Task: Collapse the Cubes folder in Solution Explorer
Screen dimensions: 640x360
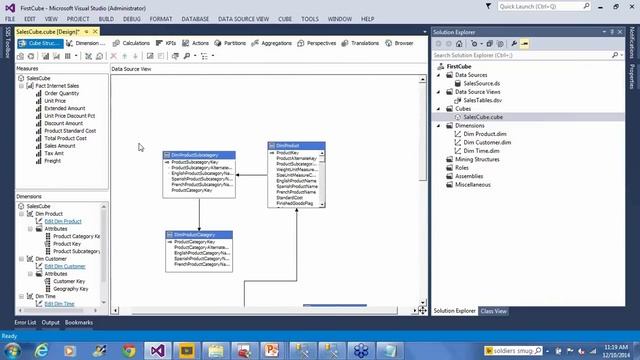Action: pyautogui.click(x=439, y=109)
